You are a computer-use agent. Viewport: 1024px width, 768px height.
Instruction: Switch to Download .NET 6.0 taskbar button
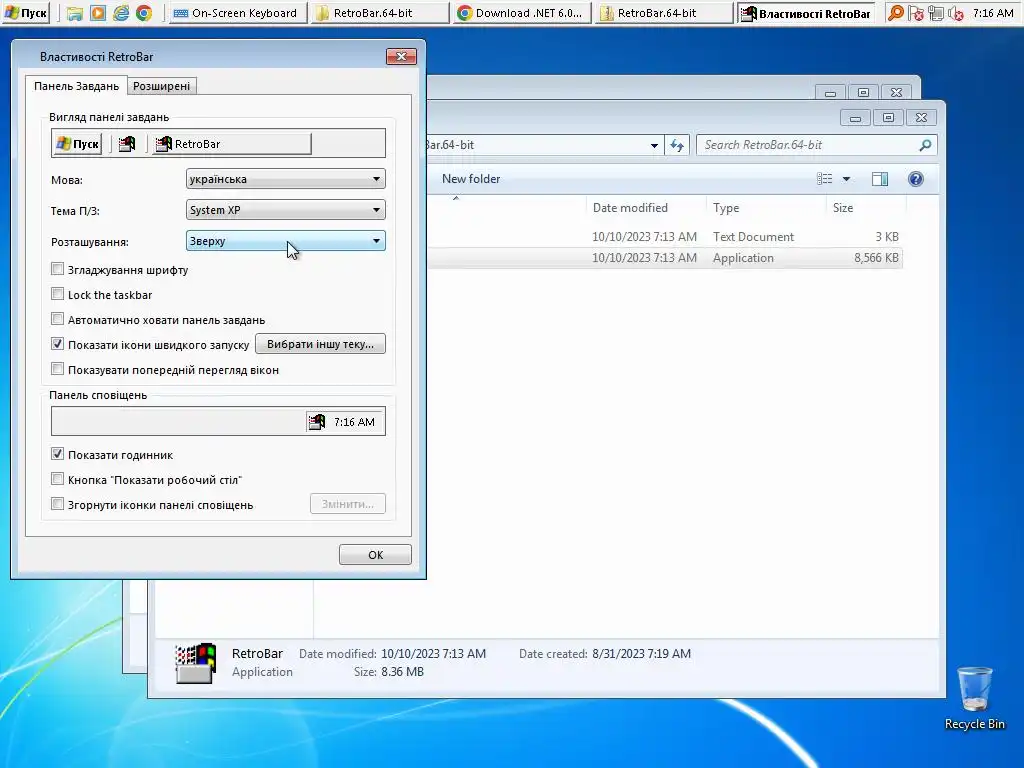[x=521, y=13]
